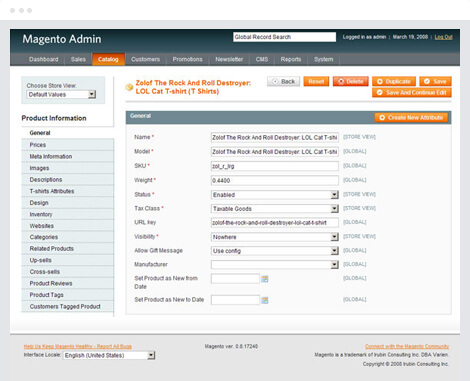Open the Choose Store View dropdown
This screenshot has height=381, width=470.
[61, 95]
